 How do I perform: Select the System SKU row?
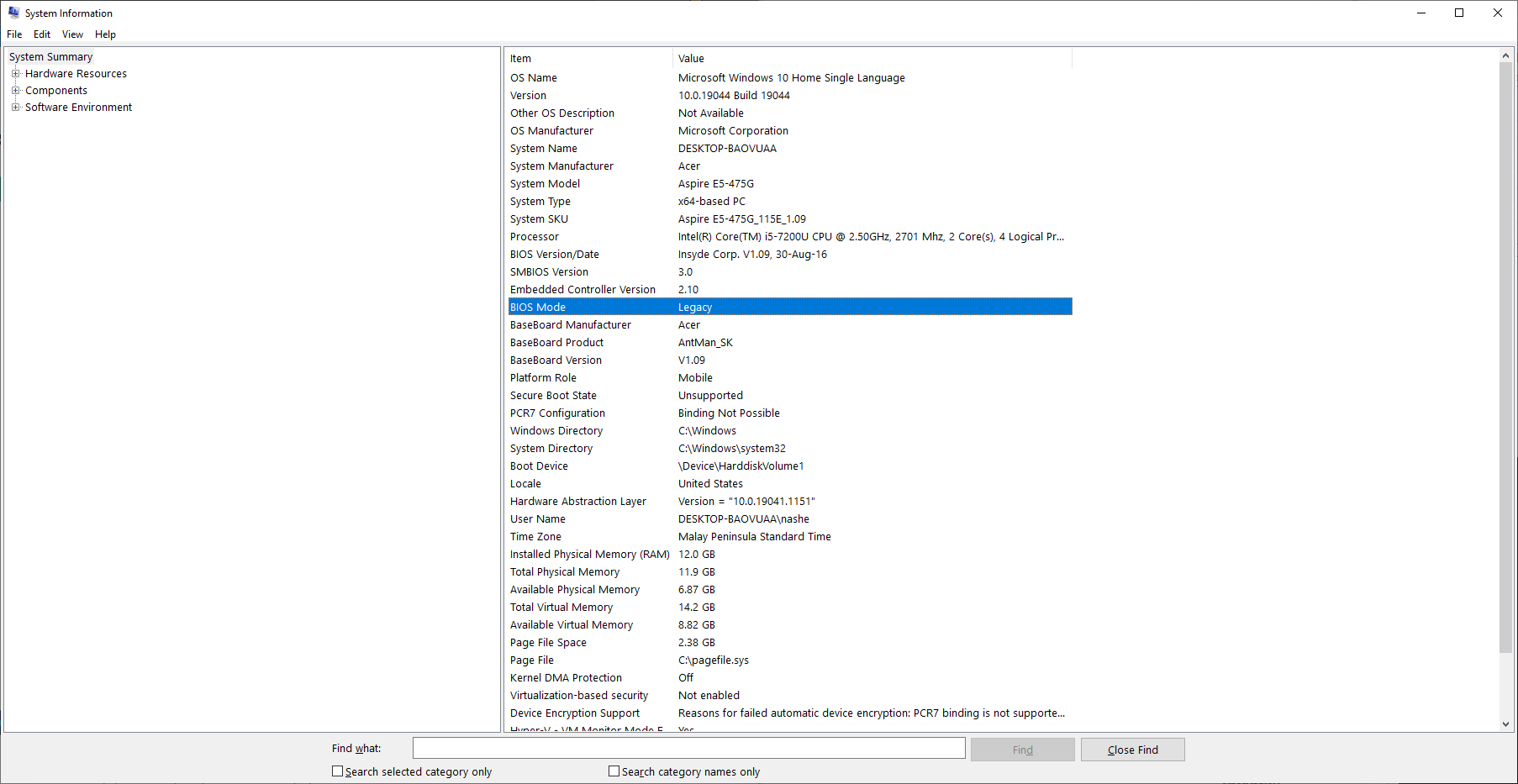click(x=790, y=219)
